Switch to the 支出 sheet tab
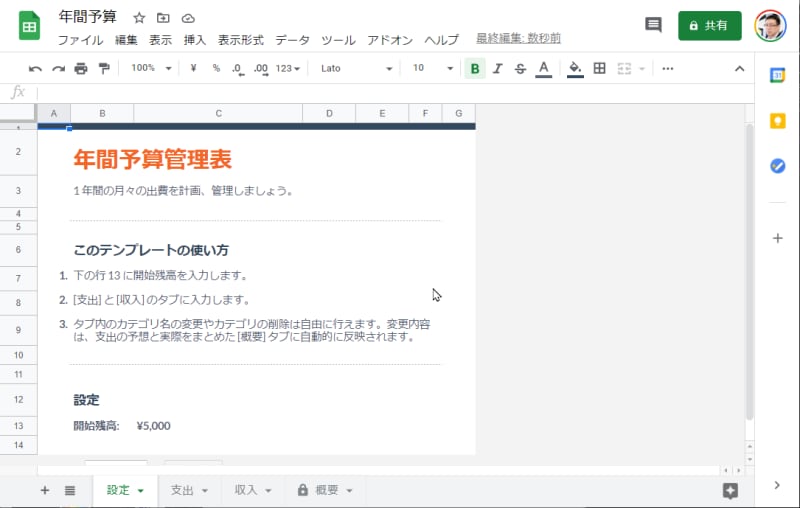This screenshot has width=800, height=508. [x=182, y=490]
